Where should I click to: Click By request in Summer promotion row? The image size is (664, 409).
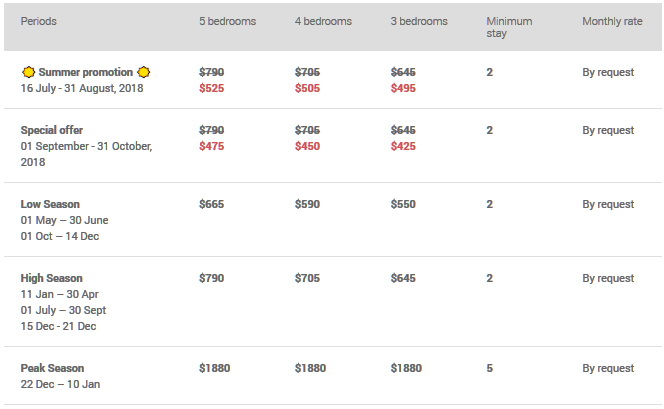coord(608,72)
